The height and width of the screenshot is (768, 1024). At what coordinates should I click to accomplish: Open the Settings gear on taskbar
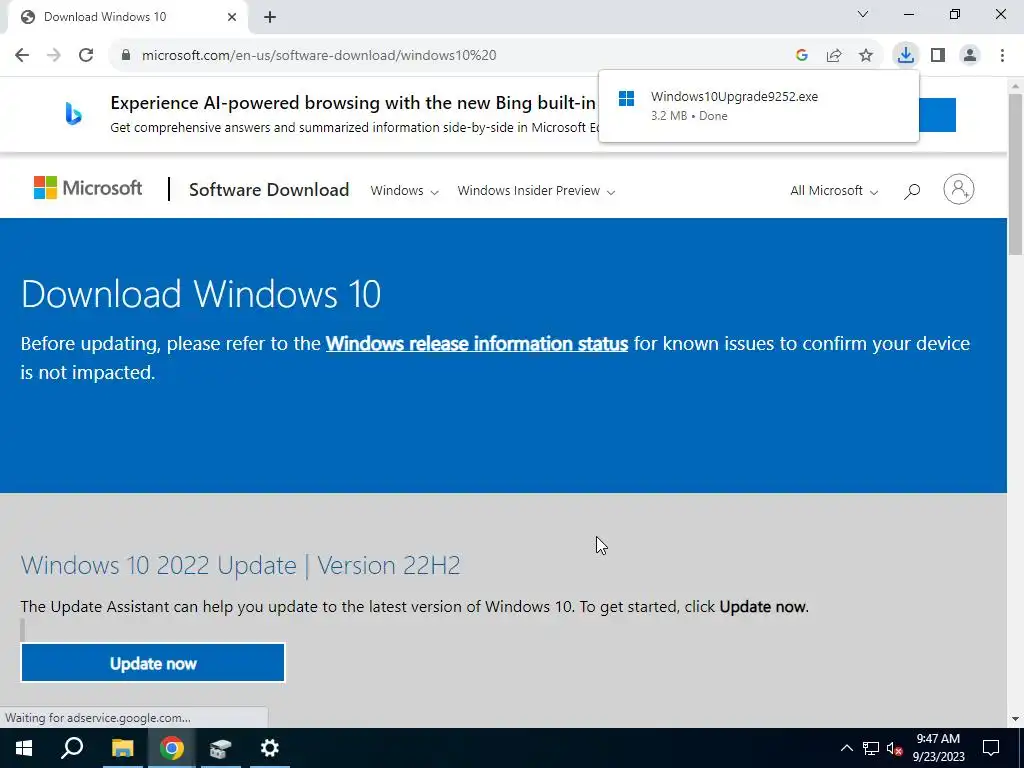point(269,748)
